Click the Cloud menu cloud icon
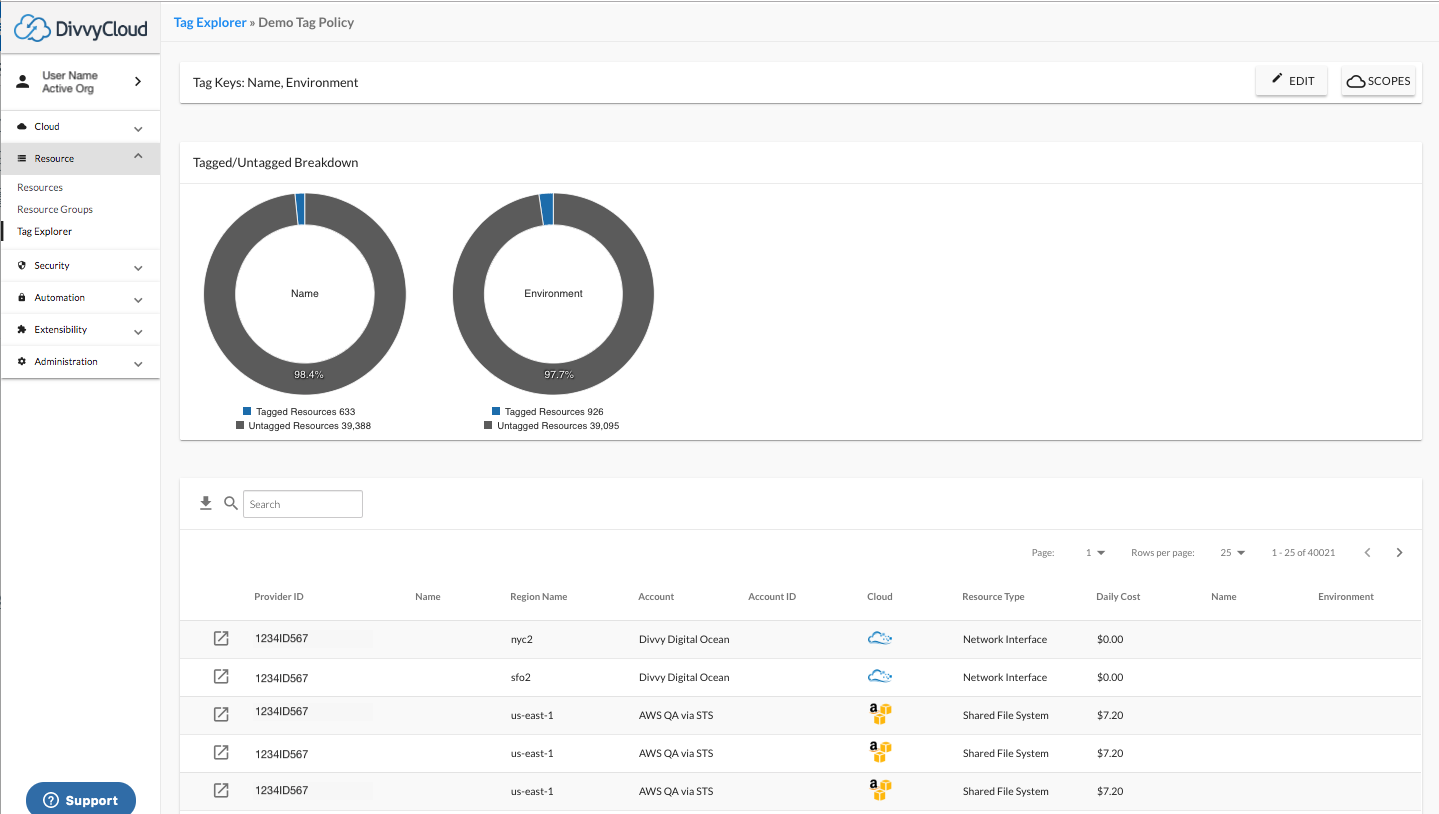Screen dimensions: 1439x814 (x=22, y=127)
